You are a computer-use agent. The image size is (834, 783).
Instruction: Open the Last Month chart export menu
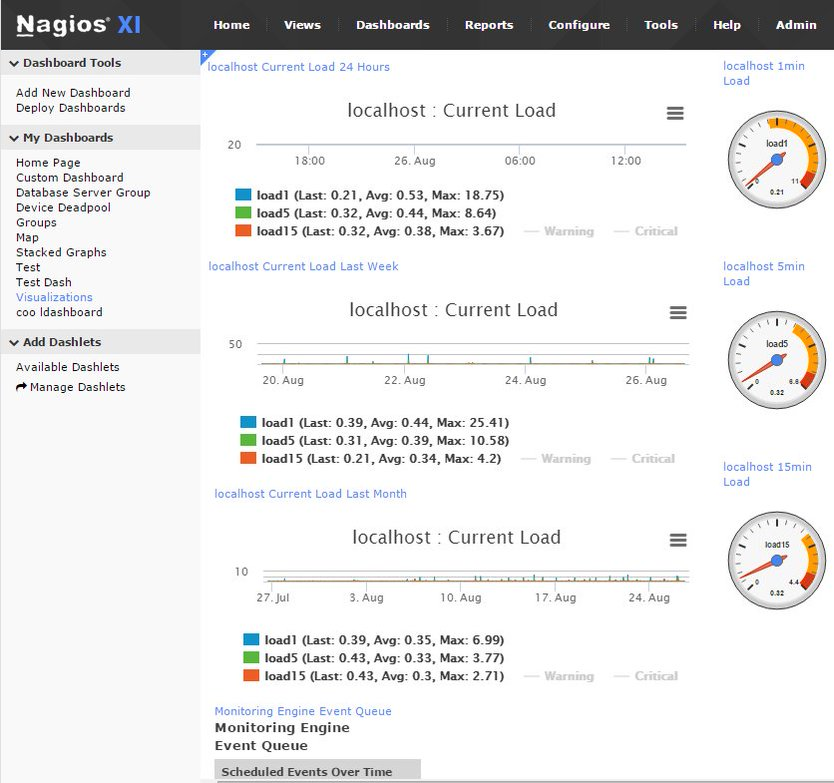coord(678,540)
